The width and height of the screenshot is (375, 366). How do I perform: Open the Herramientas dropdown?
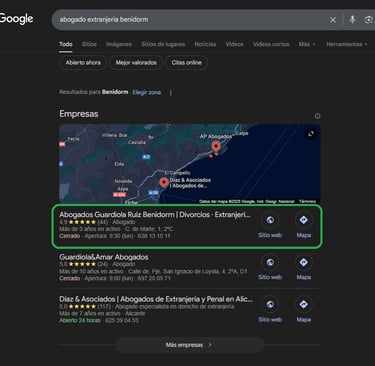pos(347,44)
